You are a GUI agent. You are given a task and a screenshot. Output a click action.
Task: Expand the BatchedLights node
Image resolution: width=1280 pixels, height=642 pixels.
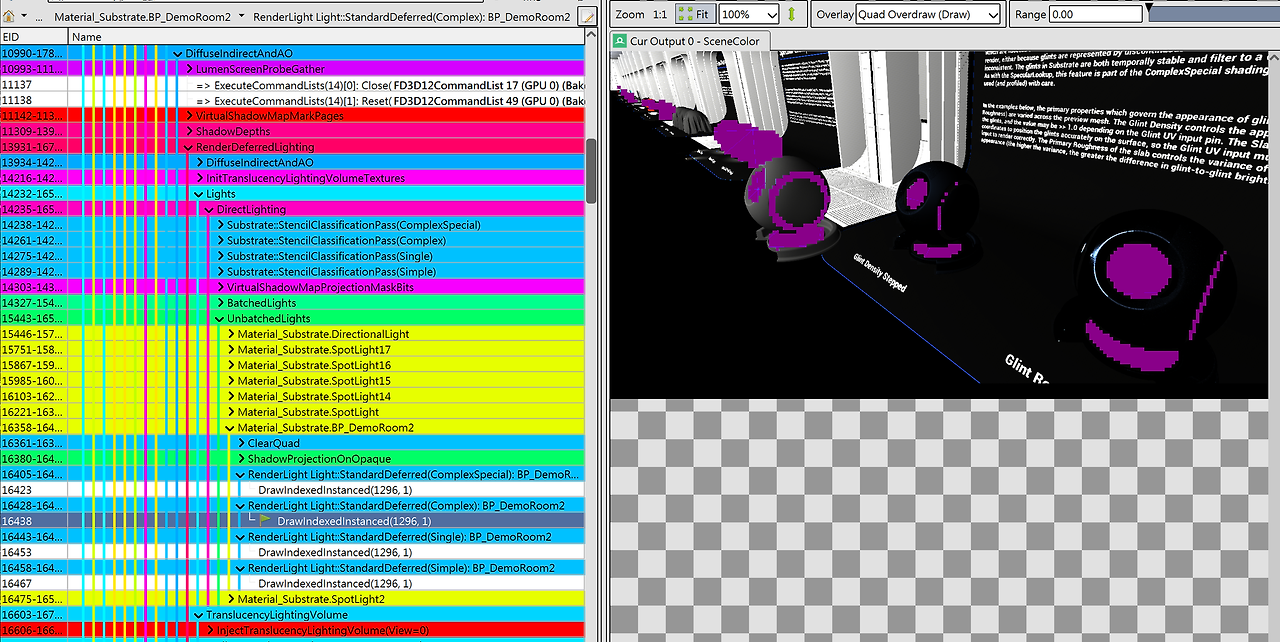[x=220, y=303]
